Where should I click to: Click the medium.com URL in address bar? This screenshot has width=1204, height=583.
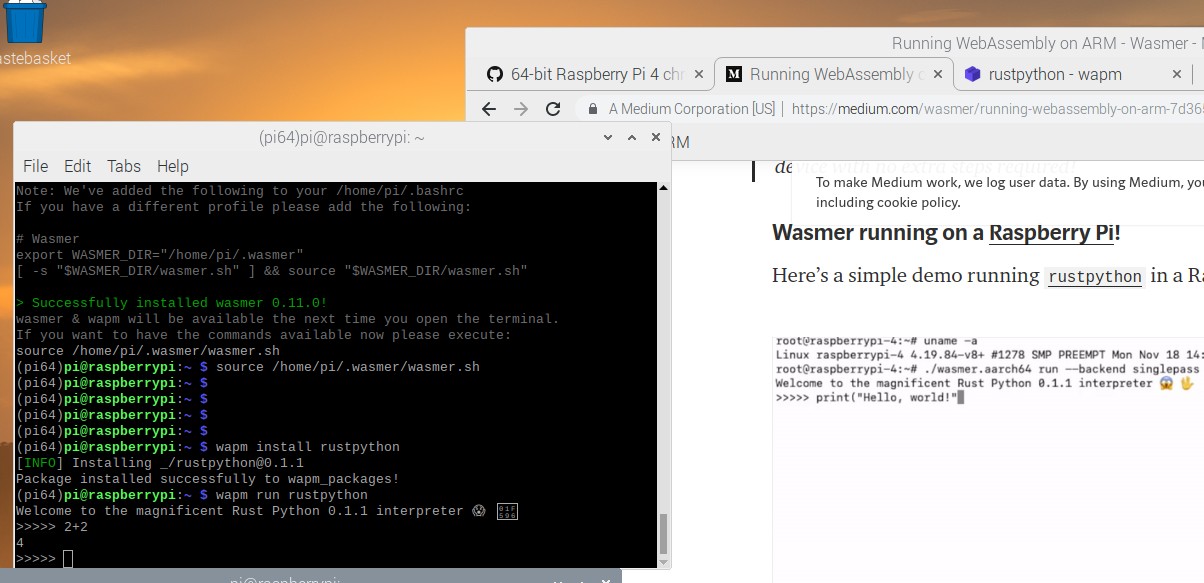click(997, 109)
